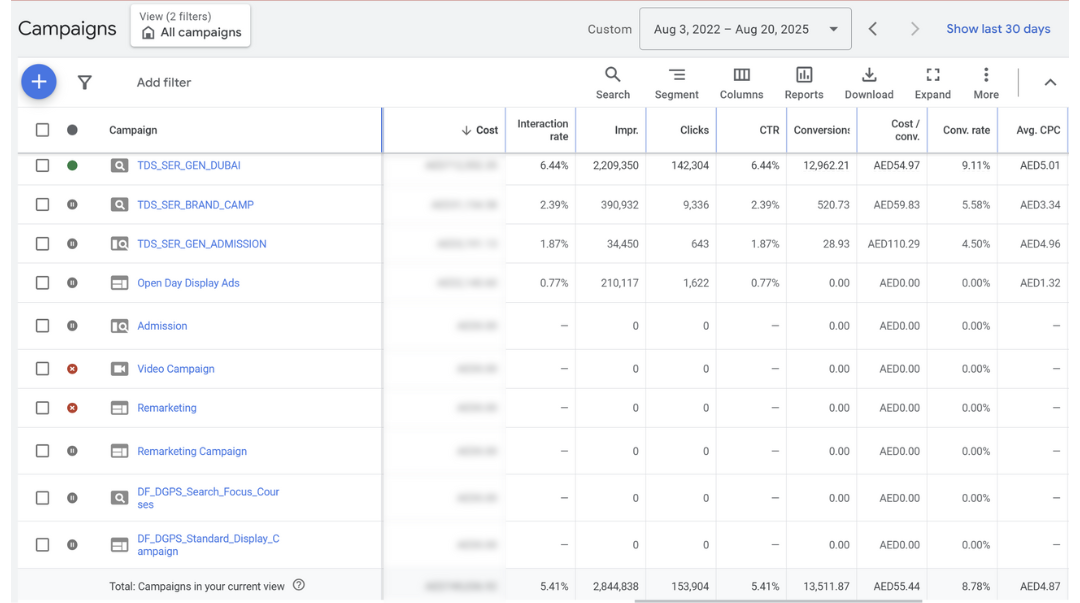Expand the table to full screen

pos(932,83)
